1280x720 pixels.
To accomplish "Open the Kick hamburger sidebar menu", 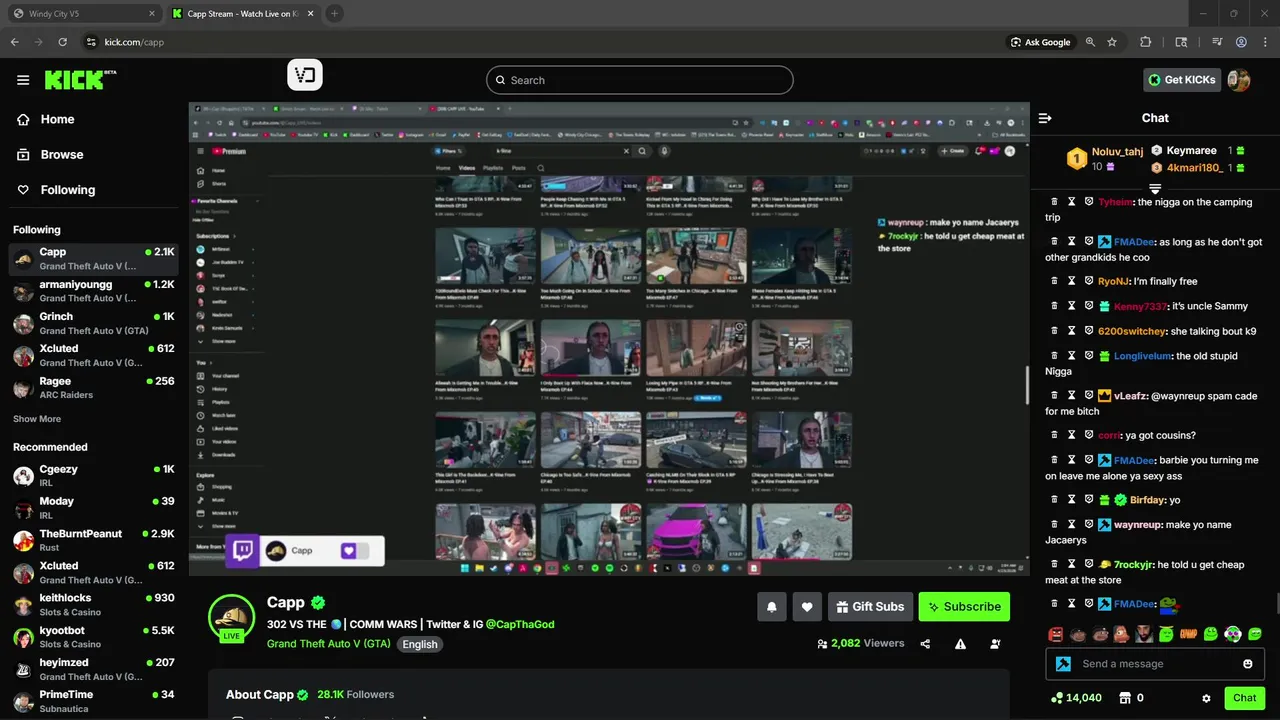I will coord(23,80).
